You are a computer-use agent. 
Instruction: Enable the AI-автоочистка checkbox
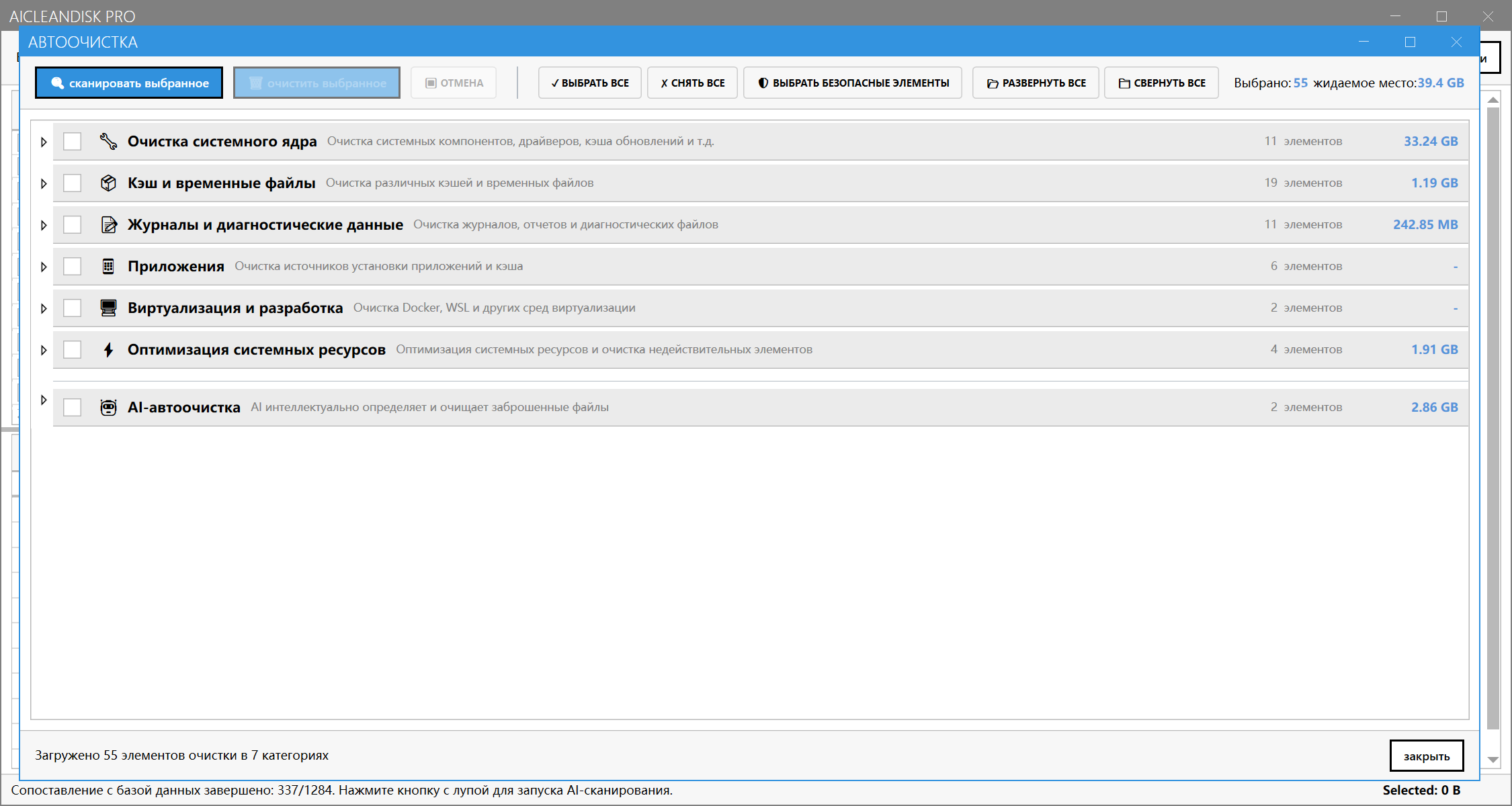[x=72, y=407]
